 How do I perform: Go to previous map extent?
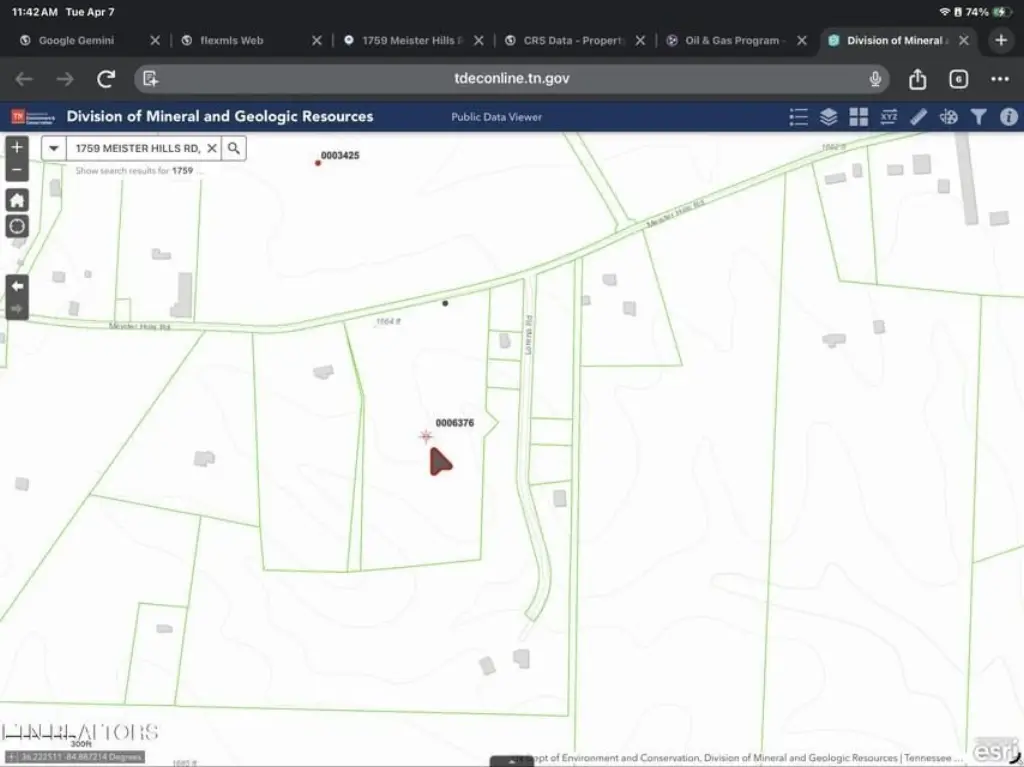[17, 286]
